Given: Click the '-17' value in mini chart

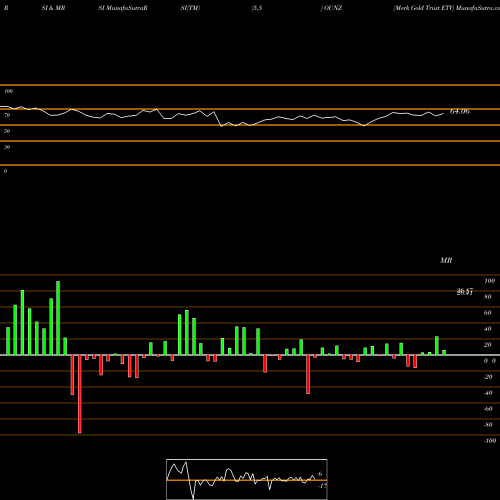Looking at the screenshot, I should [x=322, y=486].
